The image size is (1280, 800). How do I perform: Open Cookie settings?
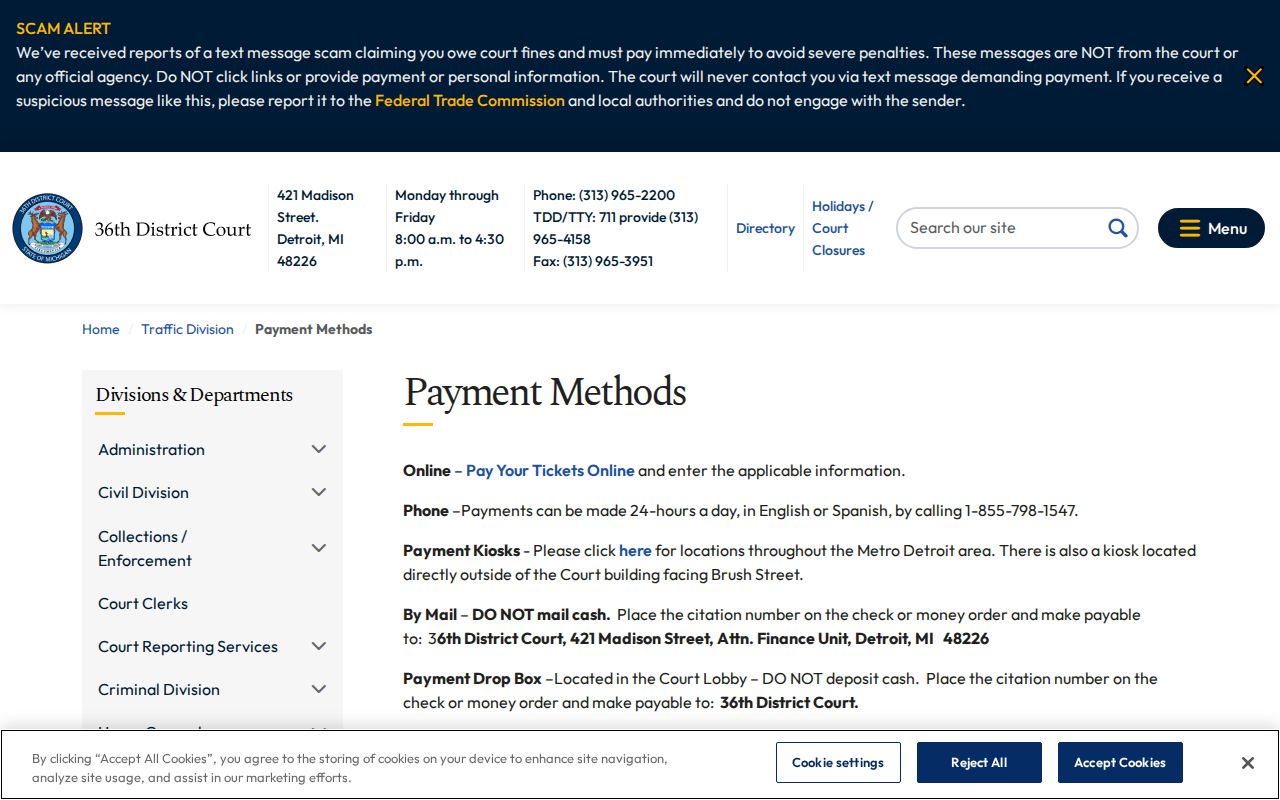(x=838, y=762)
